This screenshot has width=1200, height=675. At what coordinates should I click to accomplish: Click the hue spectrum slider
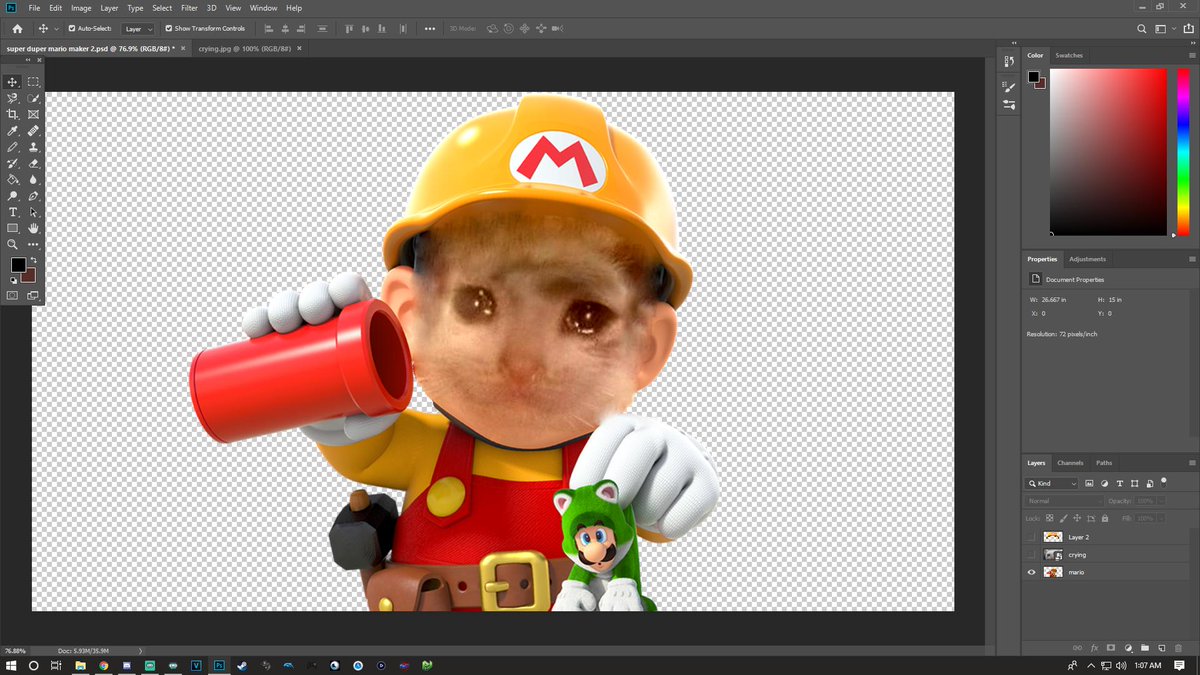pos(1183,152)
